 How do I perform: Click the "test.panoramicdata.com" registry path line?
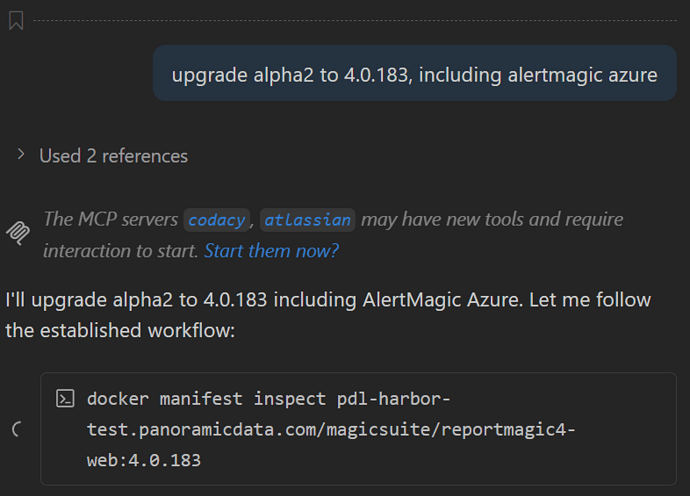pyautogui.click(x=330, y=430)
